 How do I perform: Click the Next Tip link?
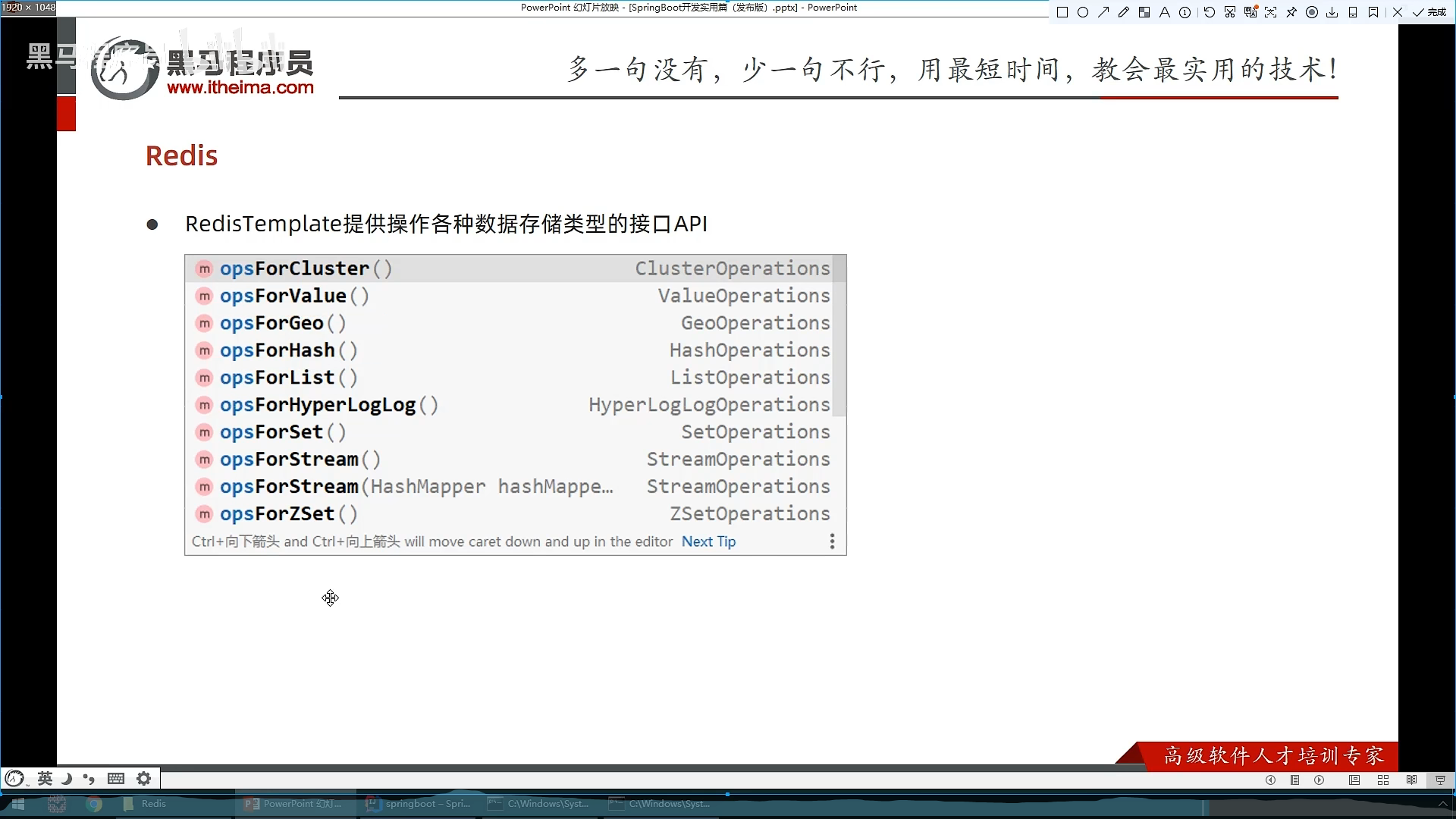pyautogui.click(x=708, y=541)
